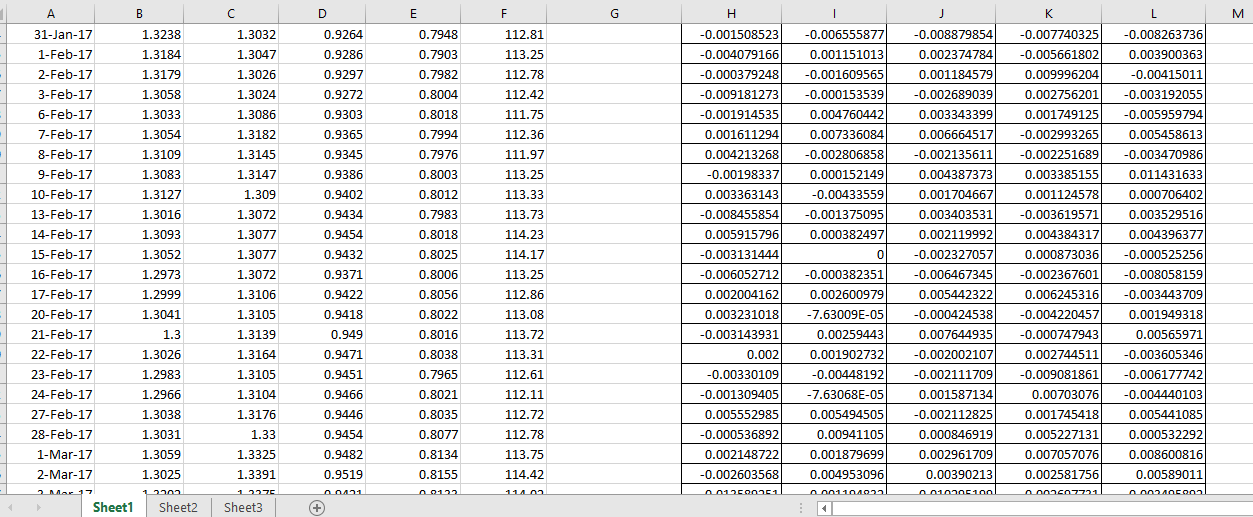
Task: Click cell value 0.9264
Action: click(x=321, y=34)
